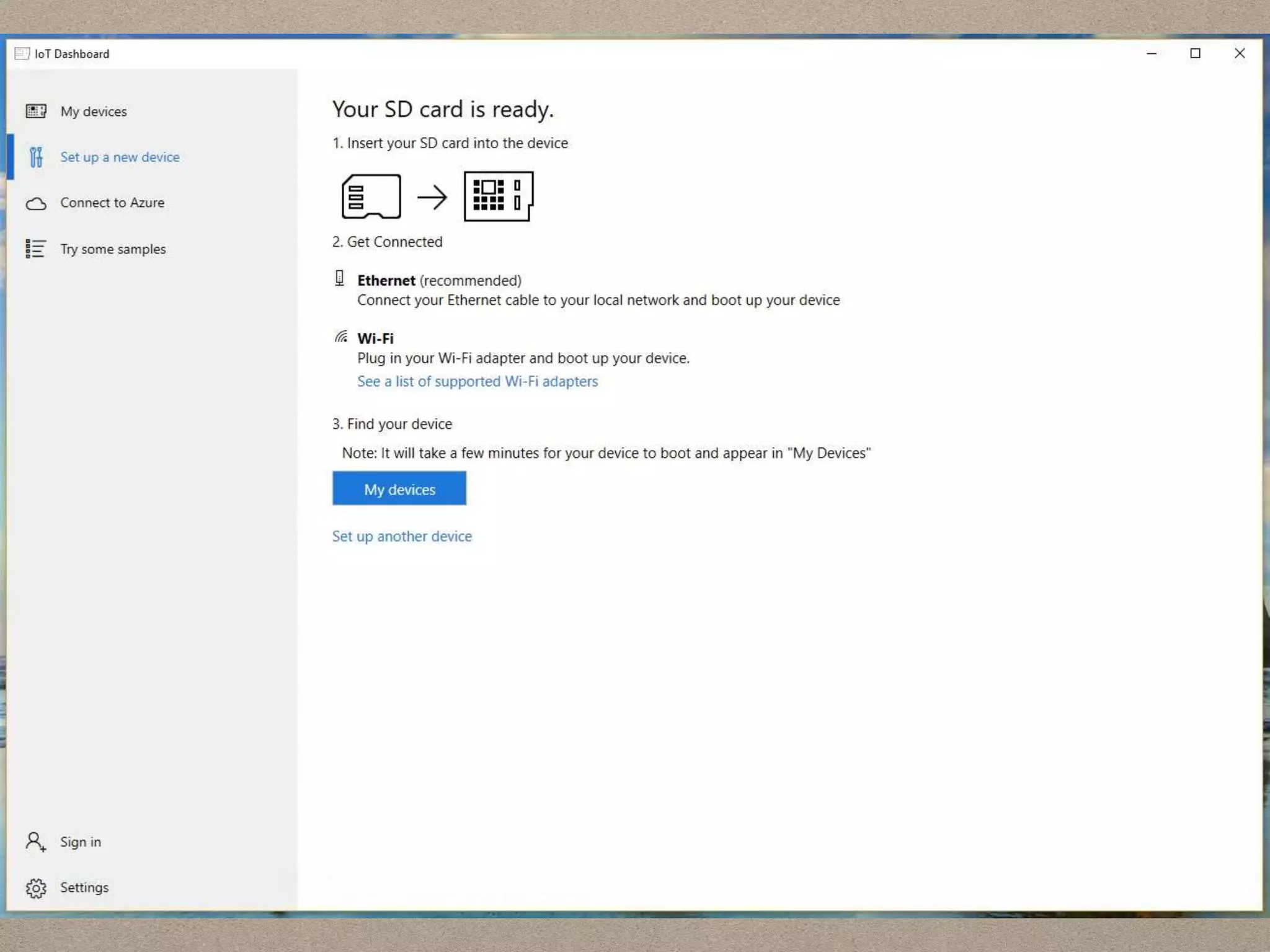The width and height of the screenshot is (1270, 952).
Task: Click the device board illustration icon
Action: point(499,196)
